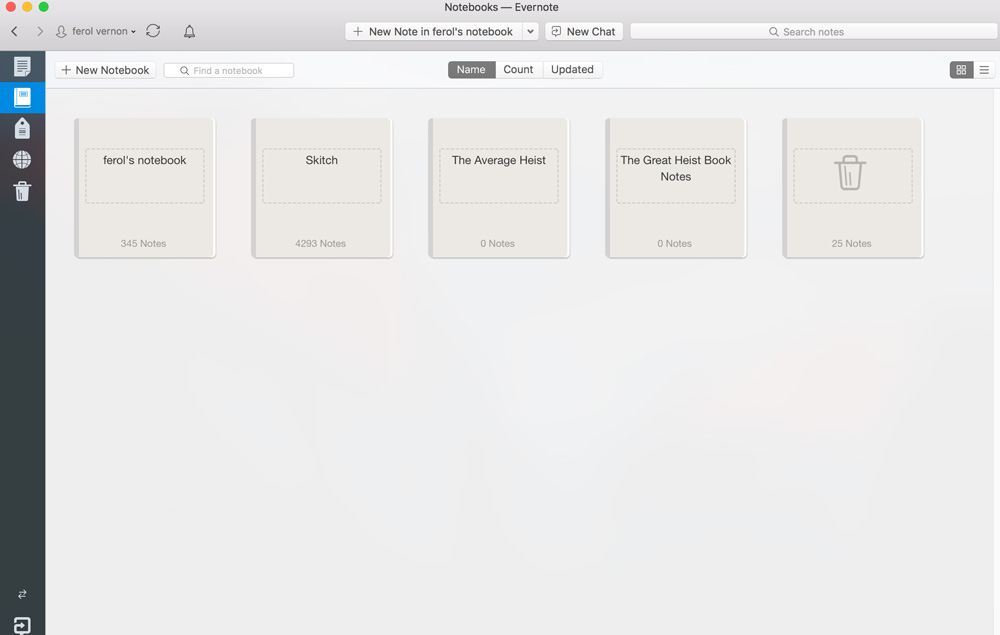Screen dimensions: 1000x635
Task: Sort notebooks by Name
Action: pos(471,69)
